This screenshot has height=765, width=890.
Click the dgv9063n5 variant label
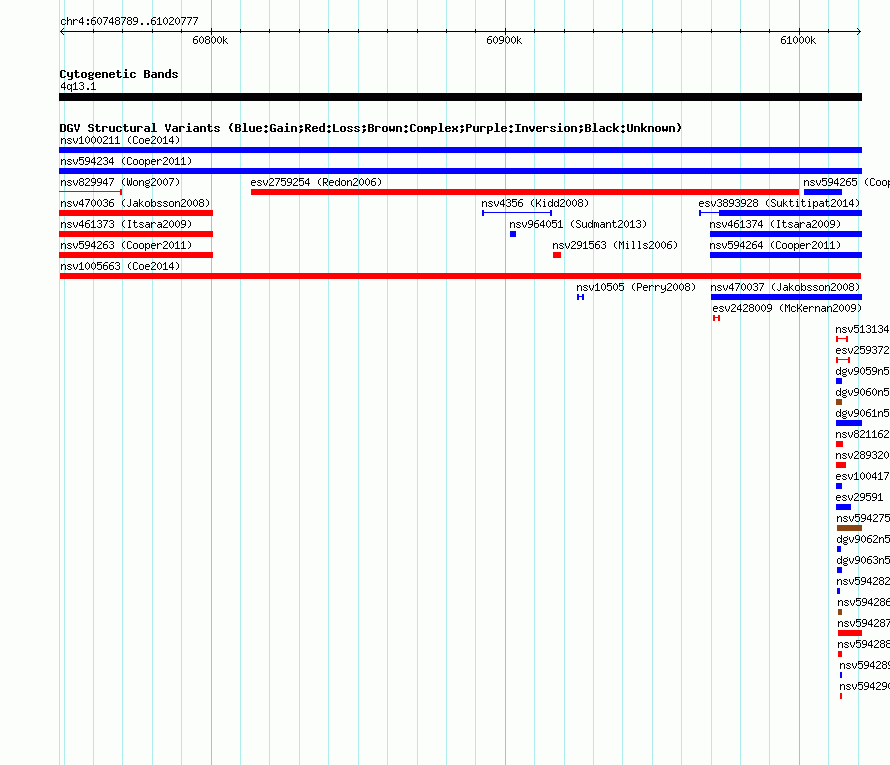[863, 560]
